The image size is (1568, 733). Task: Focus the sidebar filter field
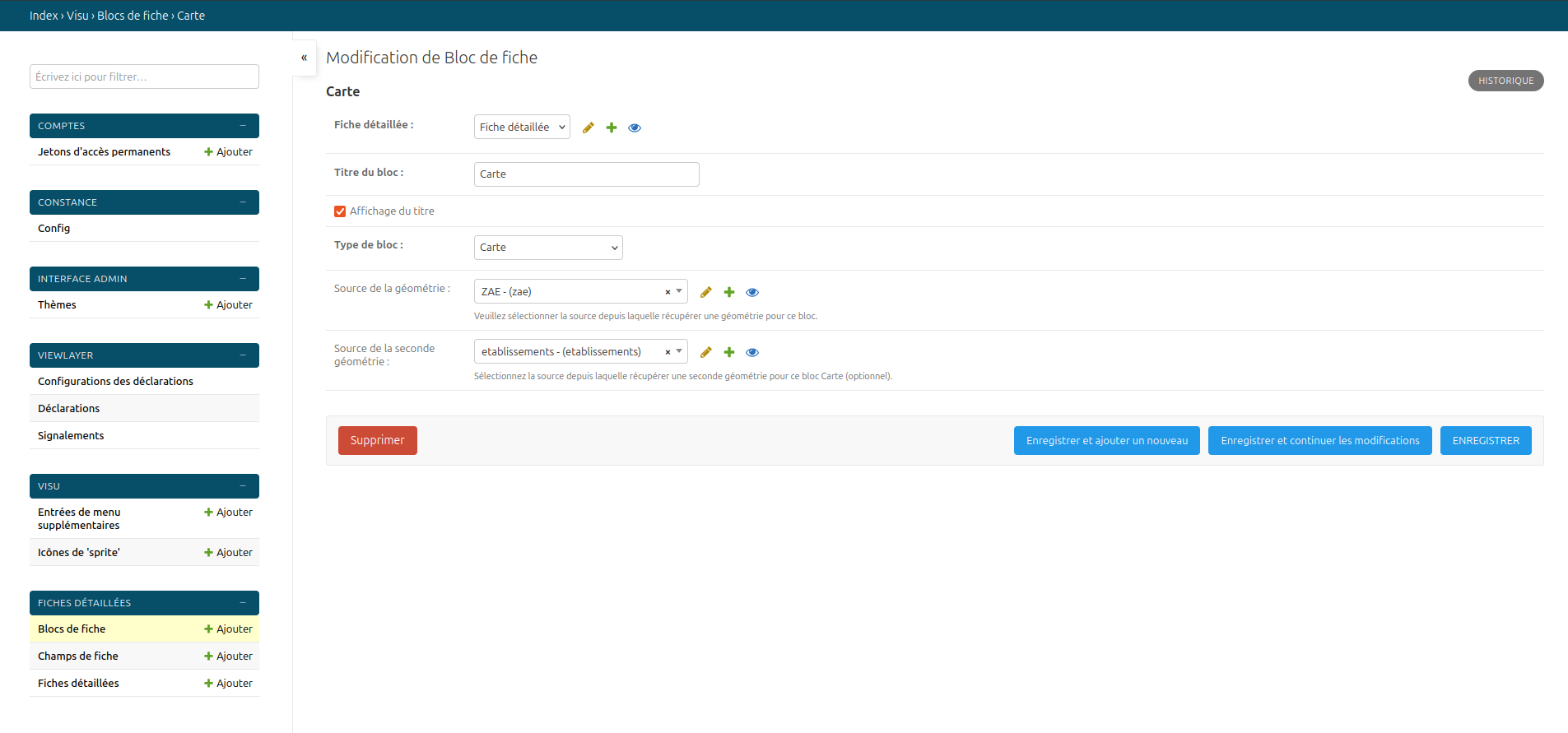coord(144,77)
